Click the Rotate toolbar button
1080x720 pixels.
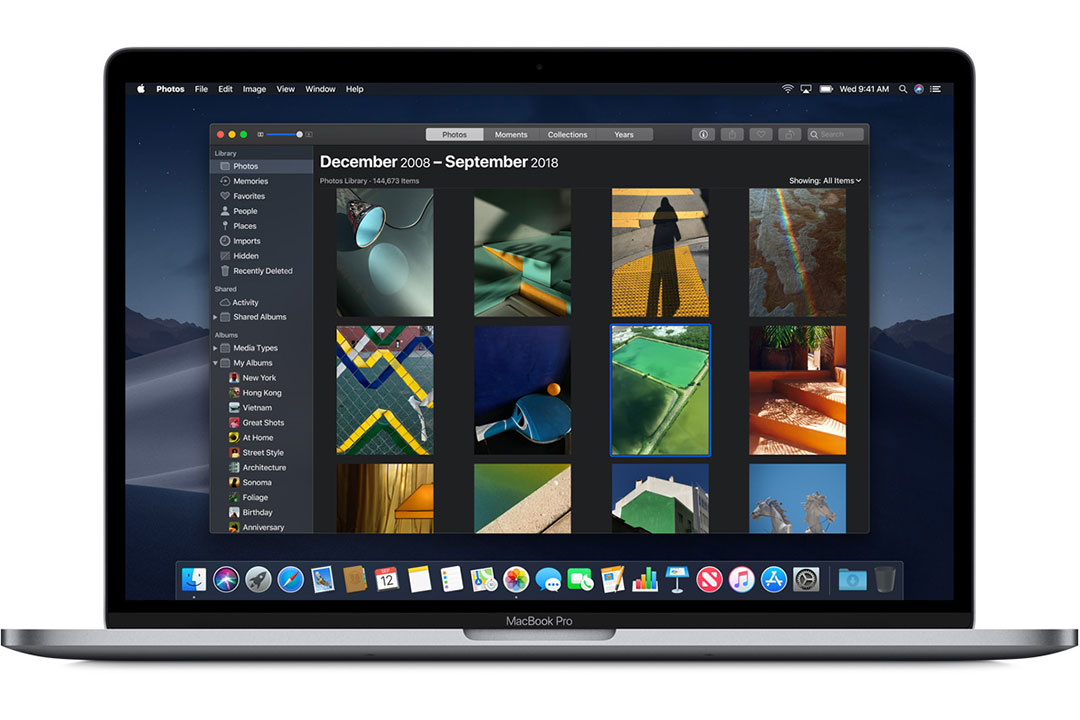point(789,134)
